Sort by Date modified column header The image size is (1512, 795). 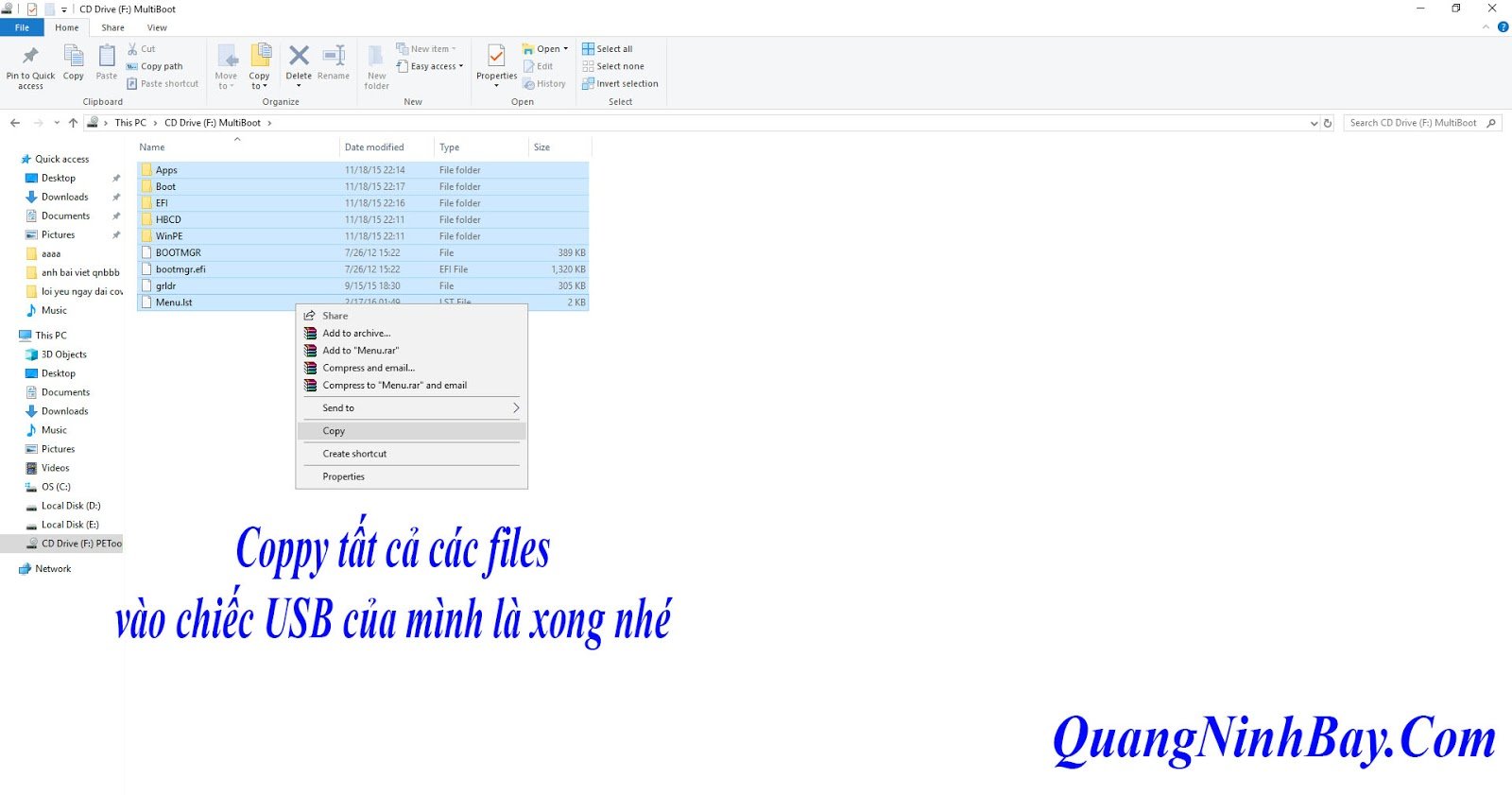pyautogui.click(x=387, y=147)
